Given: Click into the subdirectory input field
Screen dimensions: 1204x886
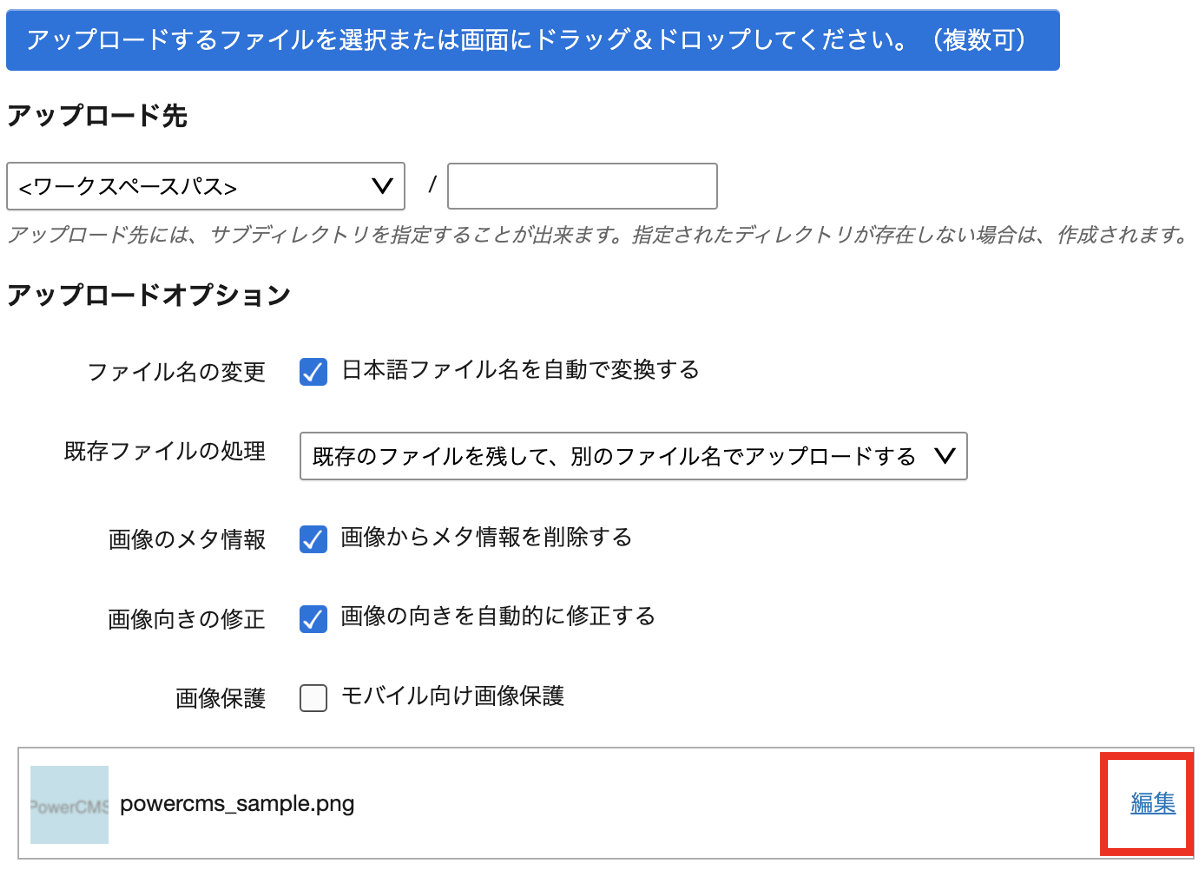Looking at the screenshot, I should click(x=581, y=186).
